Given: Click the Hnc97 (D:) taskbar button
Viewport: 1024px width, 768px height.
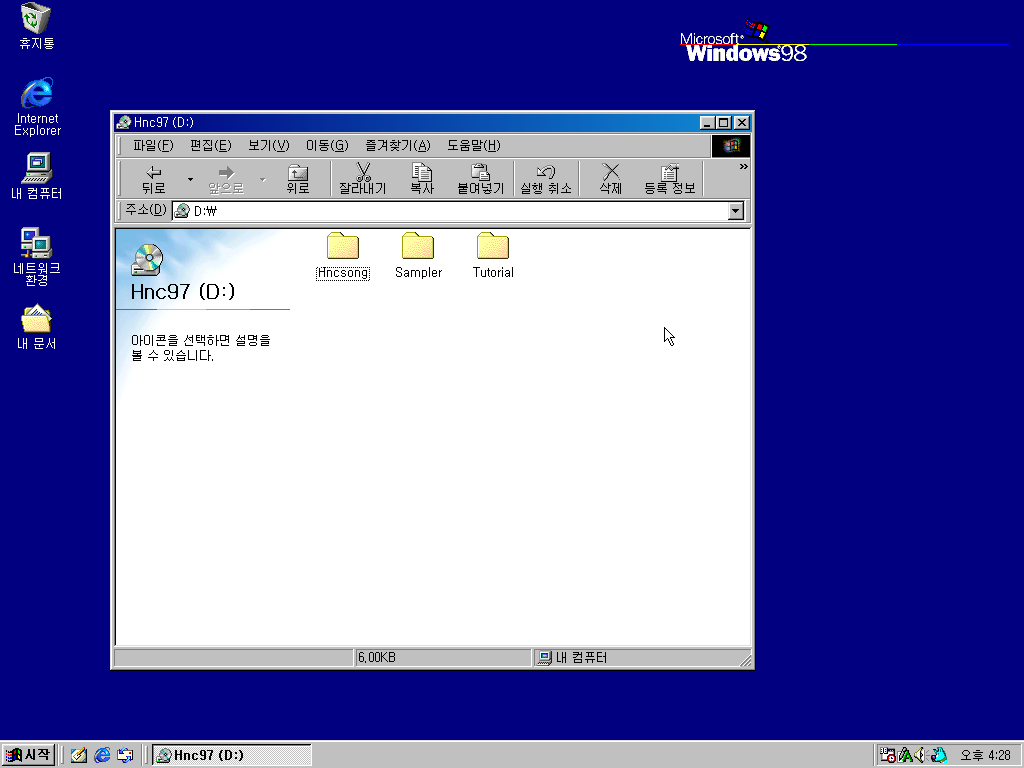Looking at the screenshot, I should (232, 755).
